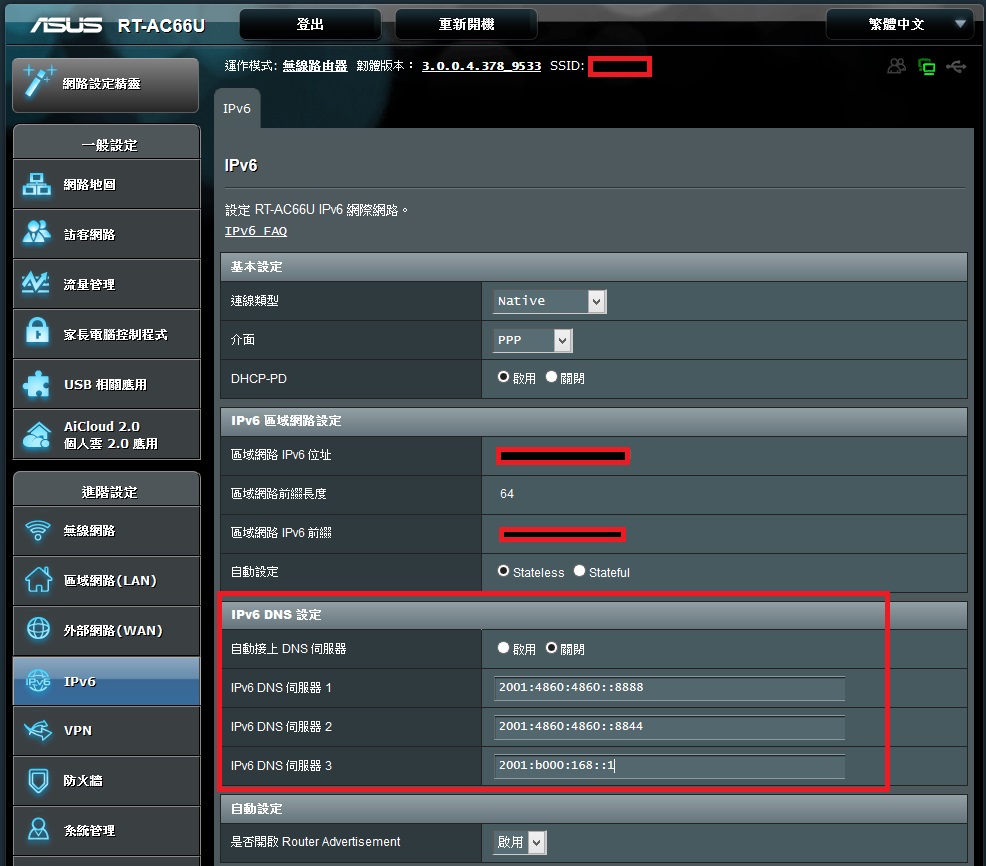Click the IPv6 區域網路設定 section header
Viewport: 986px width, 866px height.
coord(594,421)
